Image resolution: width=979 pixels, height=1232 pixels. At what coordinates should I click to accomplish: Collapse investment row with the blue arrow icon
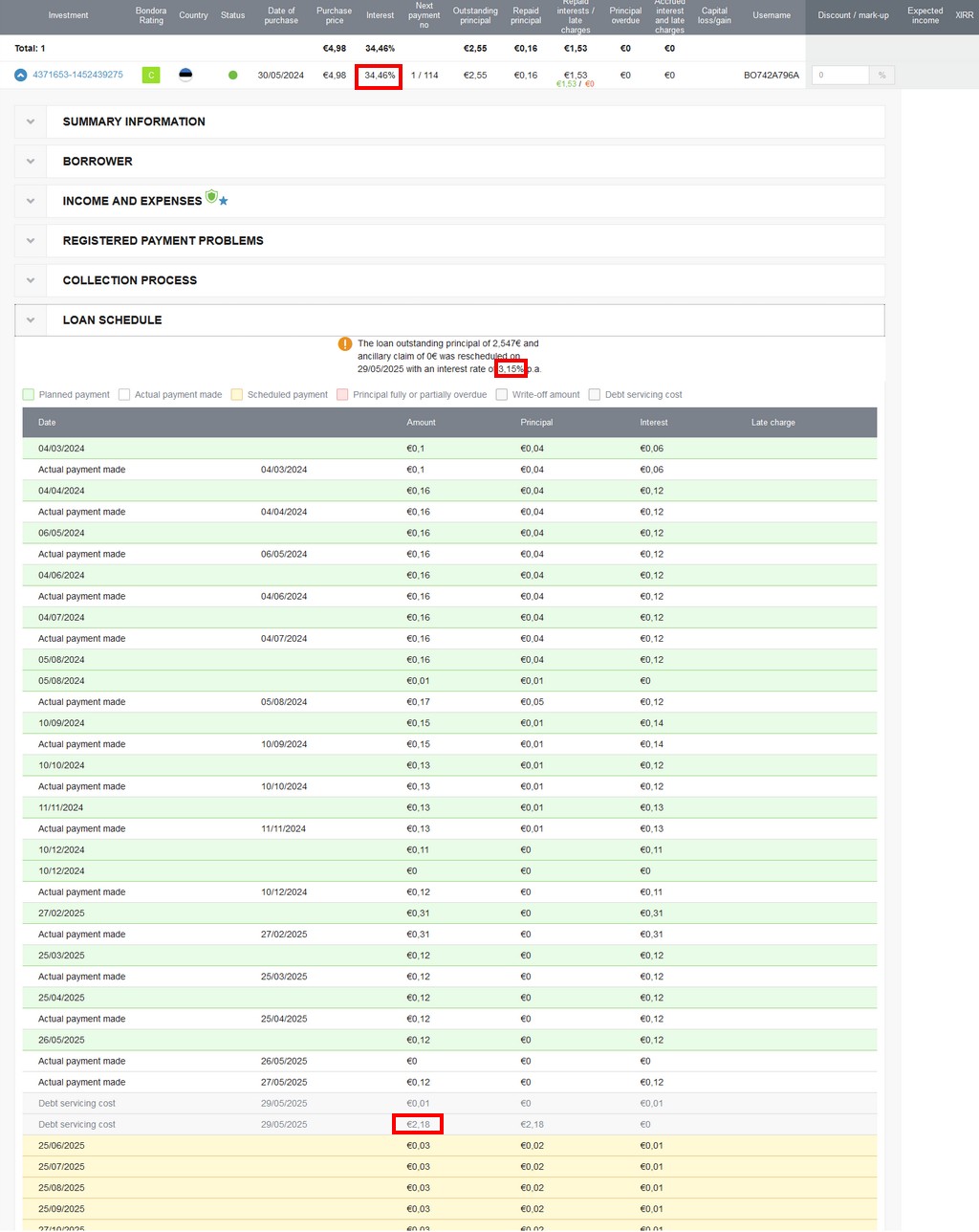pos(20,75)
